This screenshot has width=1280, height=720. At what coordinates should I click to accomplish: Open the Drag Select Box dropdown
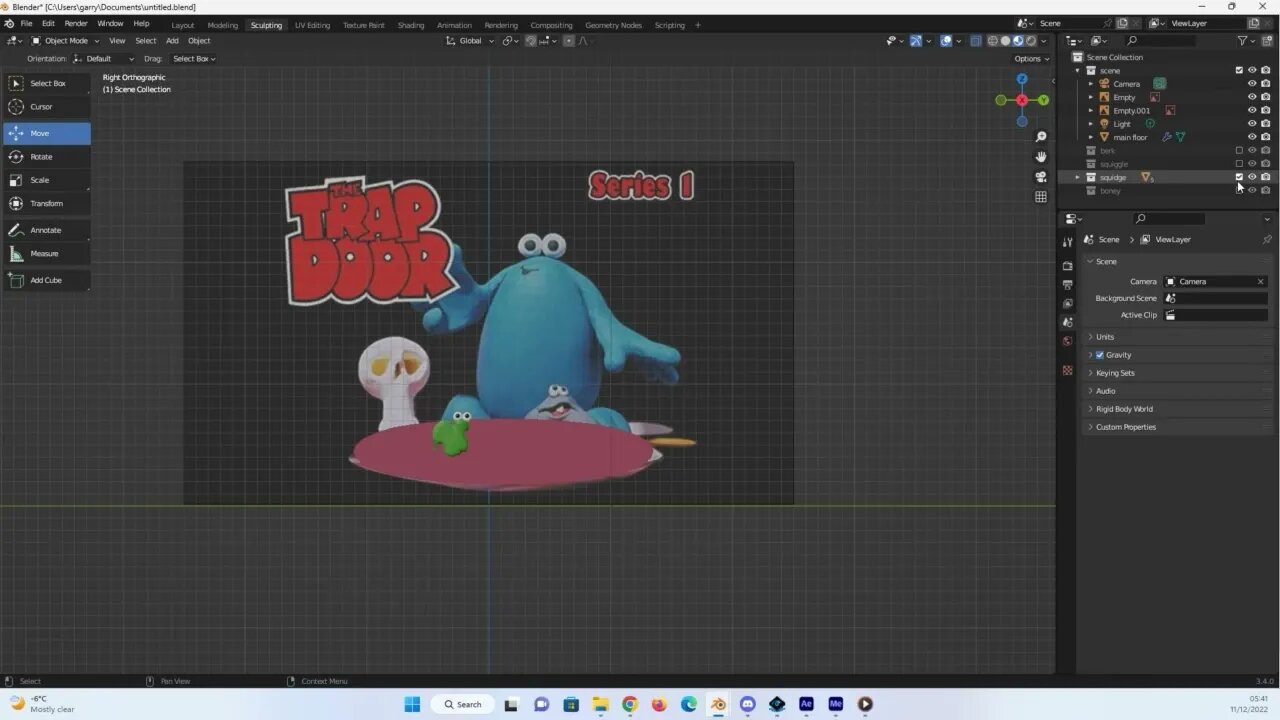point(193,59)
